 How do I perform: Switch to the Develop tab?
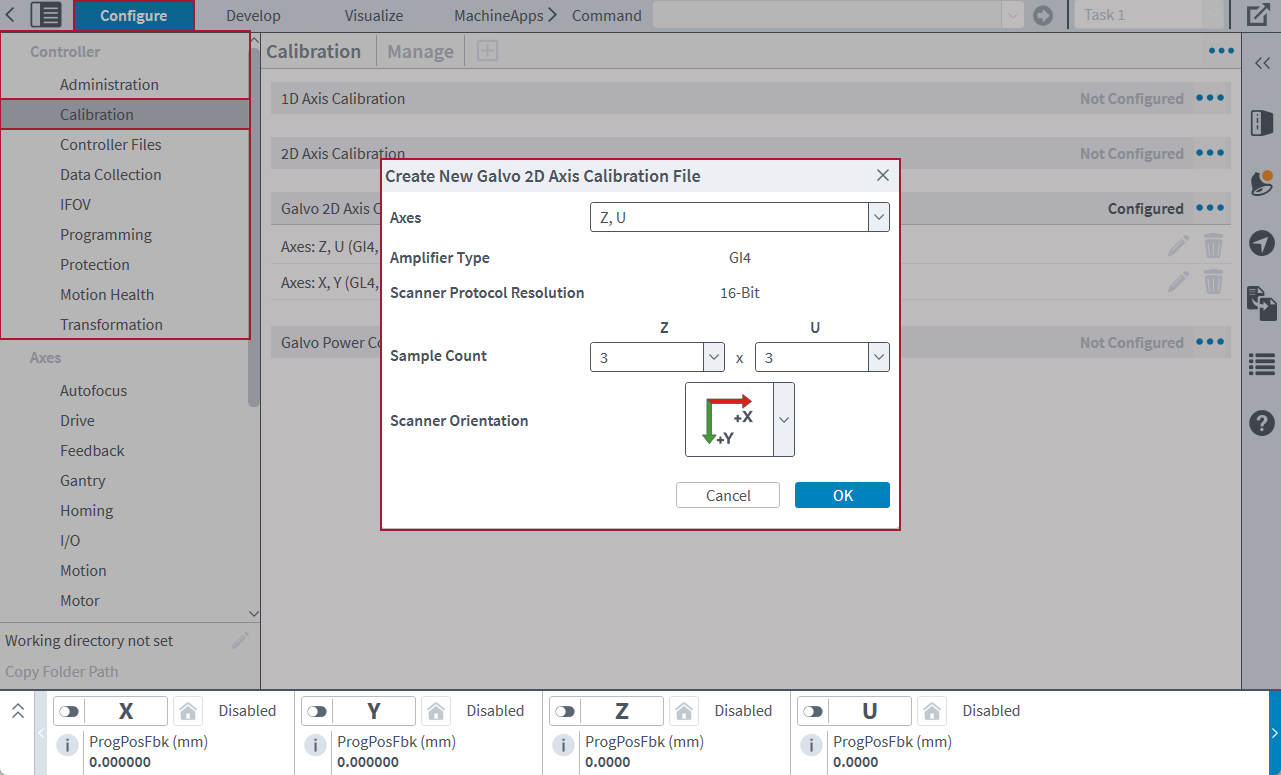(x=253, y=16)
